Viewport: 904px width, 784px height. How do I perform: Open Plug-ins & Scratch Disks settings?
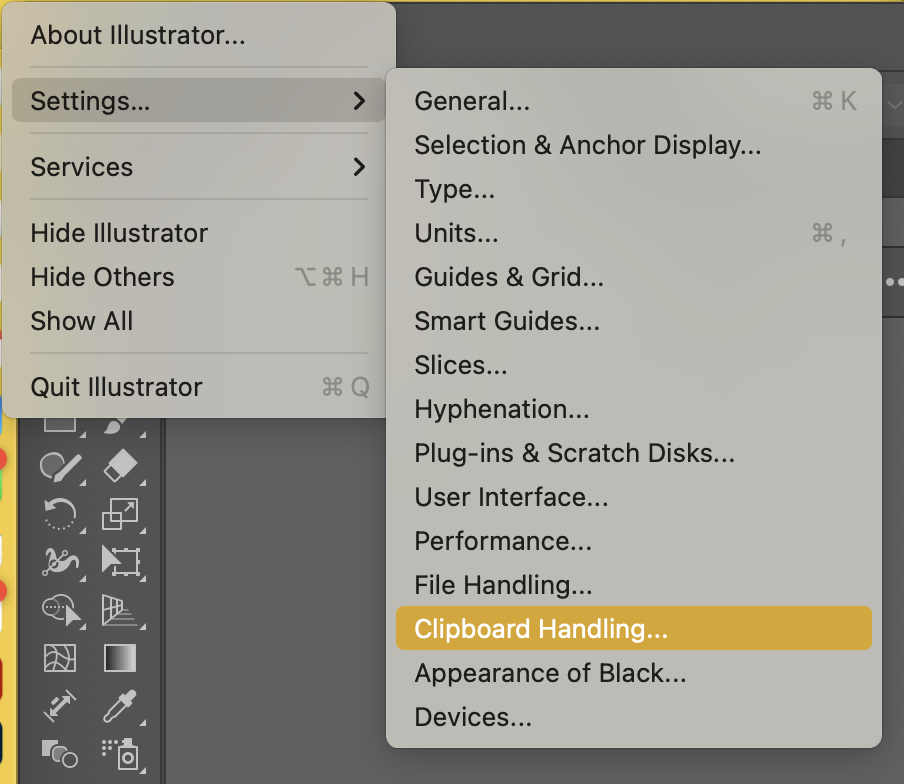coord(634,453)
